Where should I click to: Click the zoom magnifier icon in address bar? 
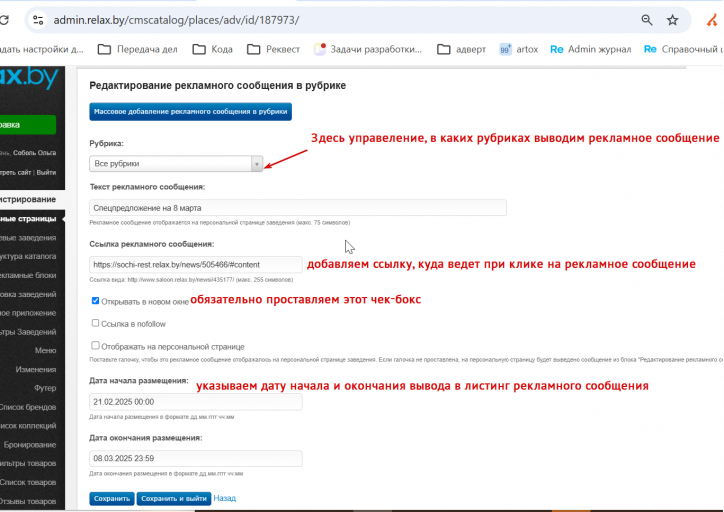click(647, 20)
